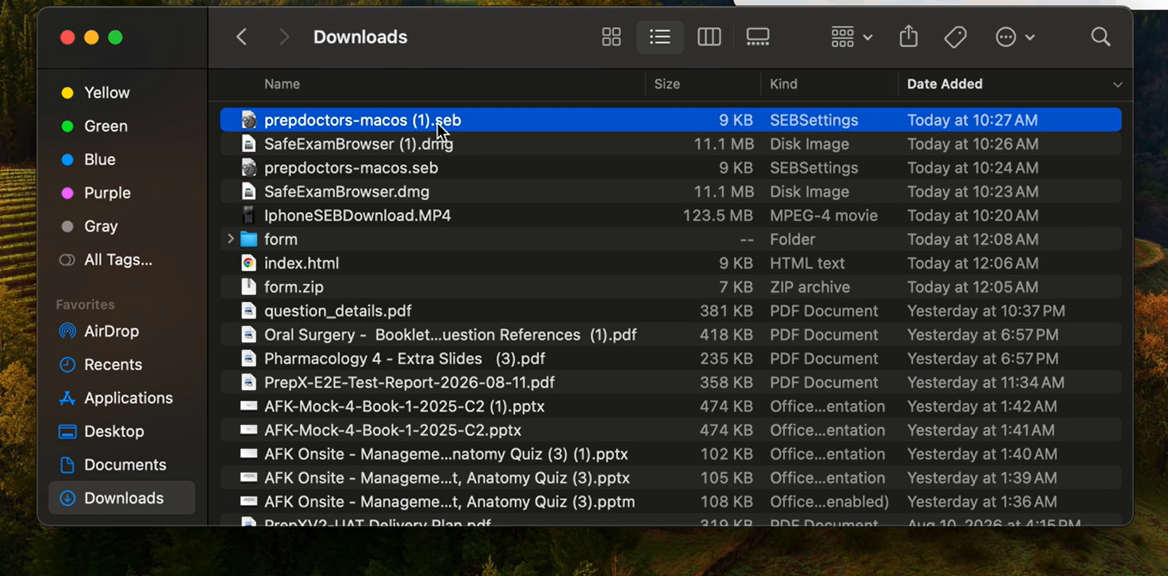This screenshot has height=576, width=1168.
Task: Open Desktop in the sidebar
Action: (x=113, y=431)
